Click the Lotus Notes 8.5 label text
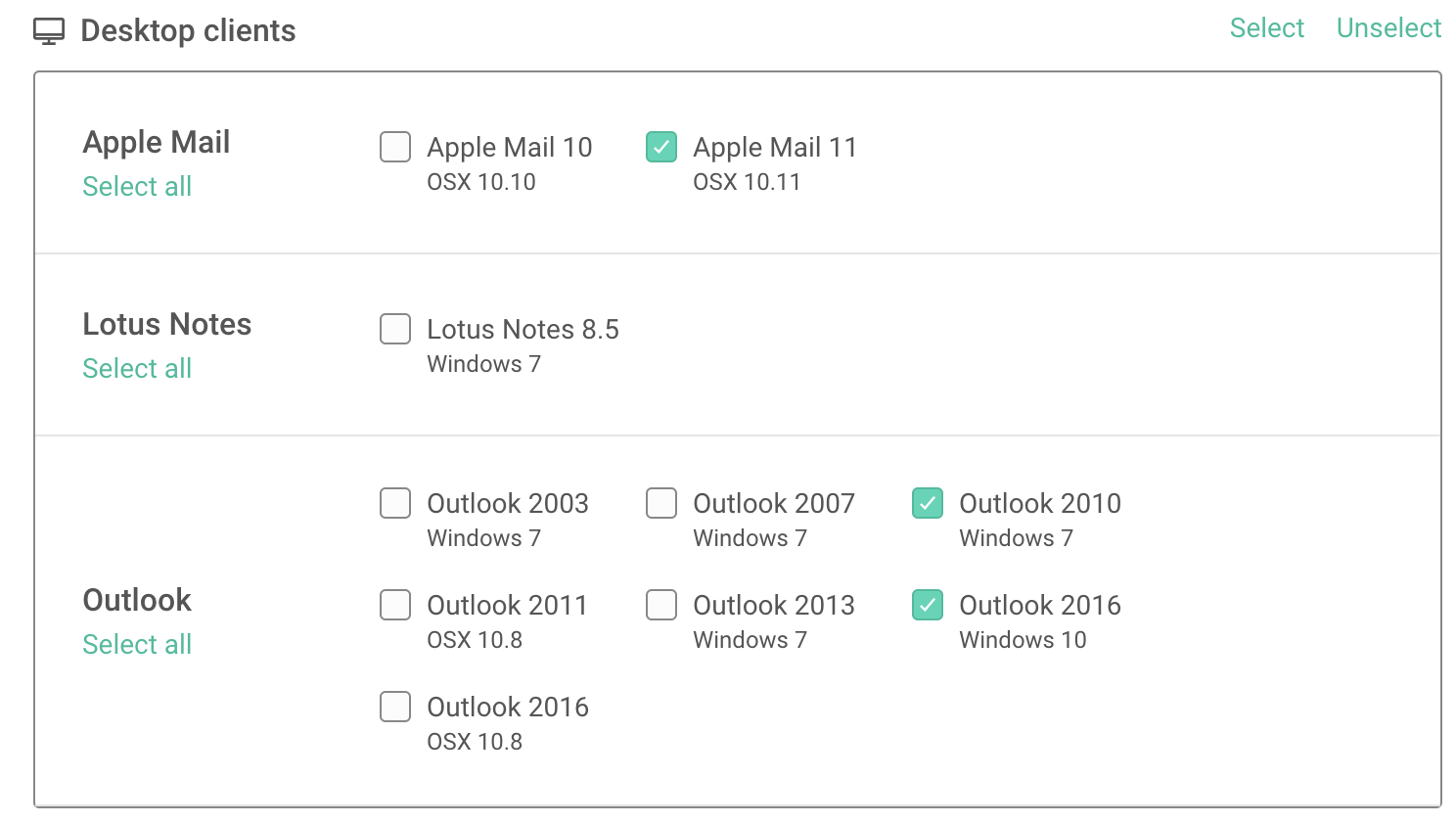Viewport: 1456px width, 824px height. pyautogui.click(x=523, y=330)
